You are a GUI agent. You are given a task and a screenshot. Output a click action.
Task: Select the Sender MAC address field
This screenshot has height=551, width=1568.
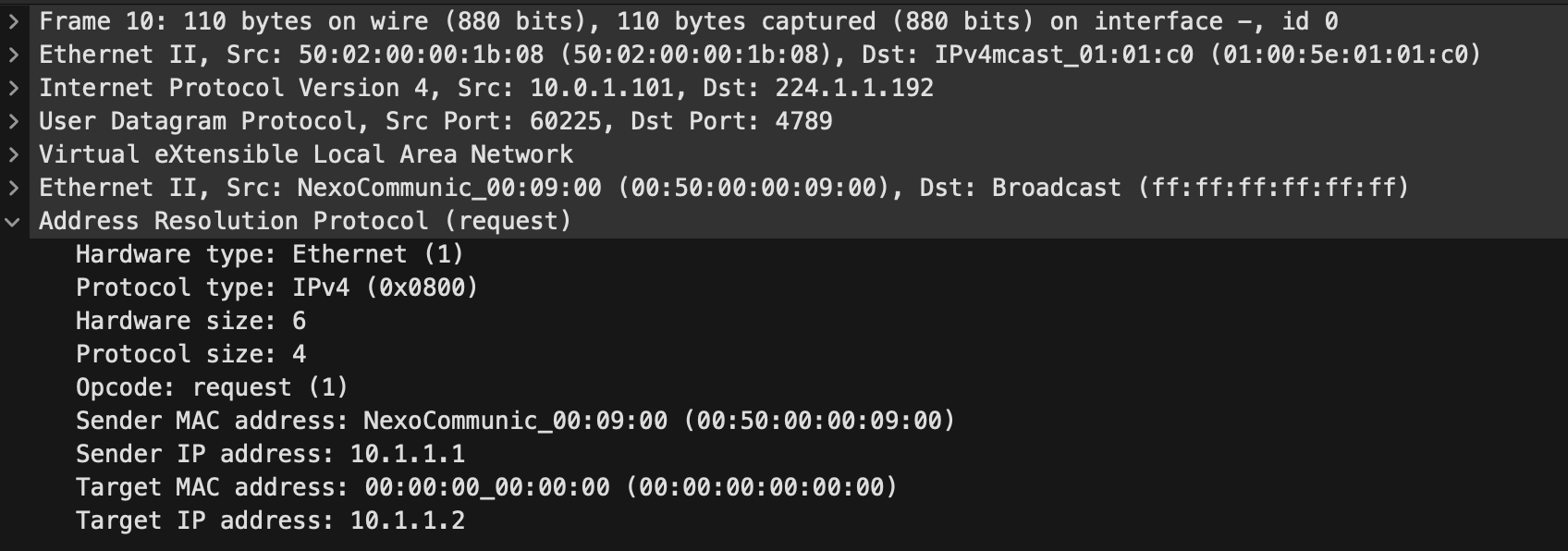pyautogui.click(x=514, y=421)
